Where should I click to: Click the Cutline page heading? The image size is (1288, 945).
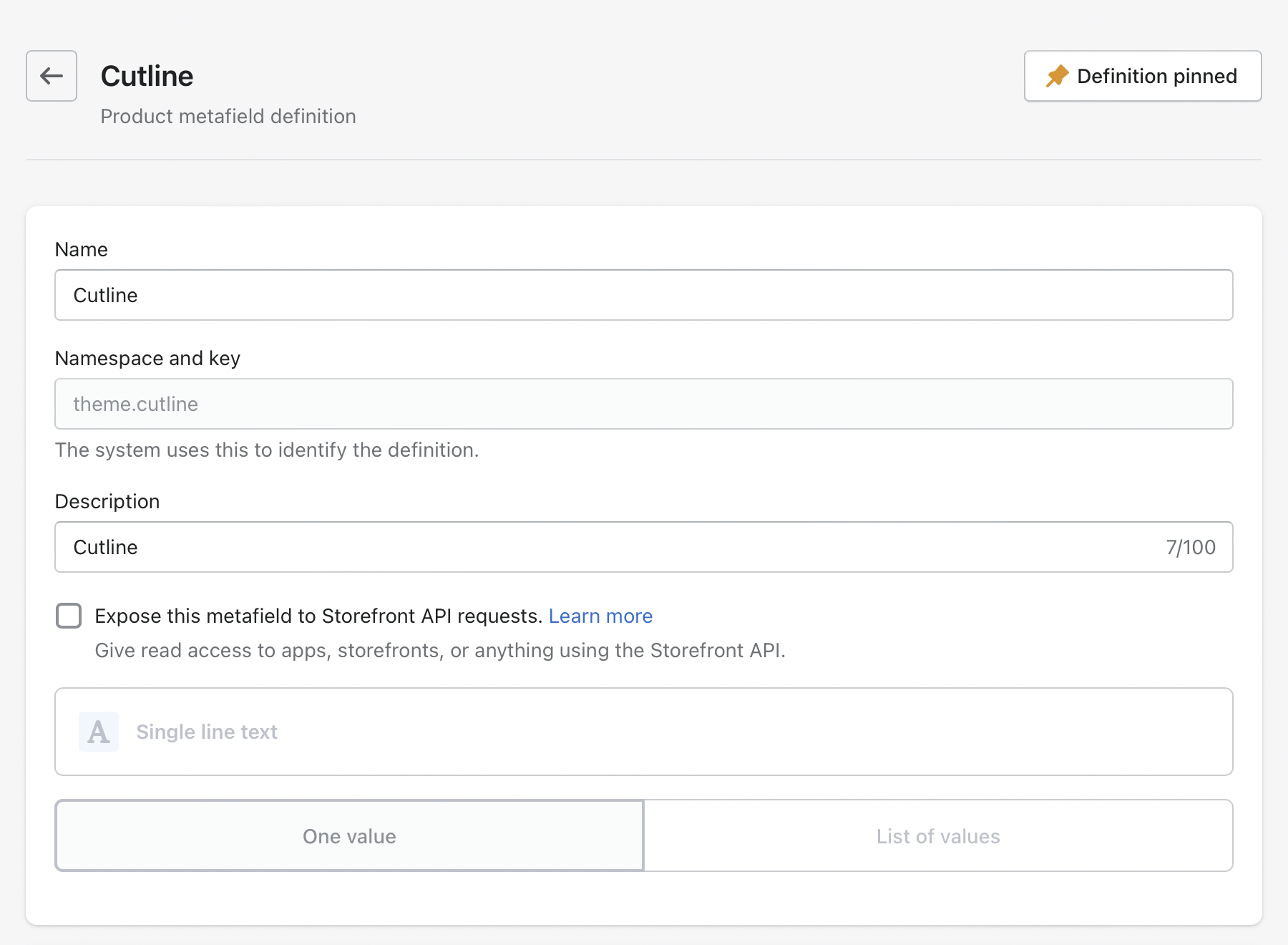147,76
